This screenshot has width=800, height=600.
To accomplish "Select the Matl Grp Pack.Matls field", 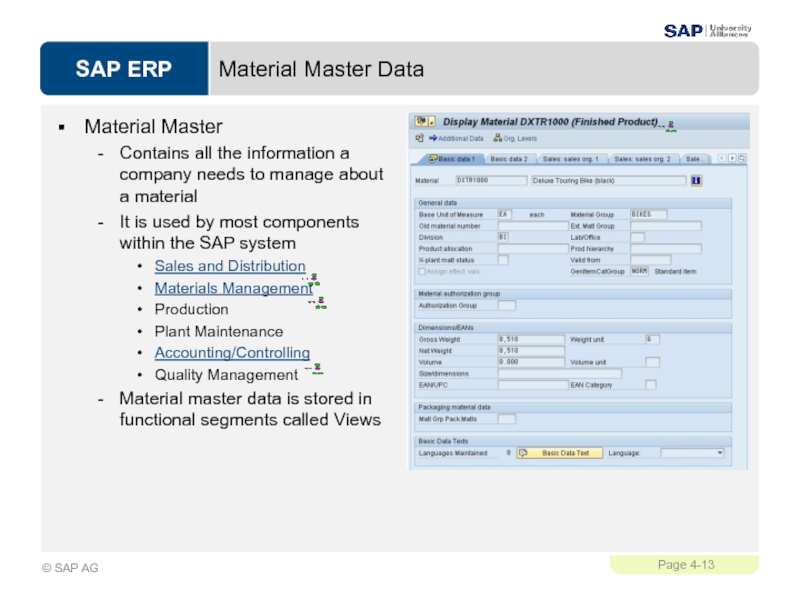I will point(507,419).
